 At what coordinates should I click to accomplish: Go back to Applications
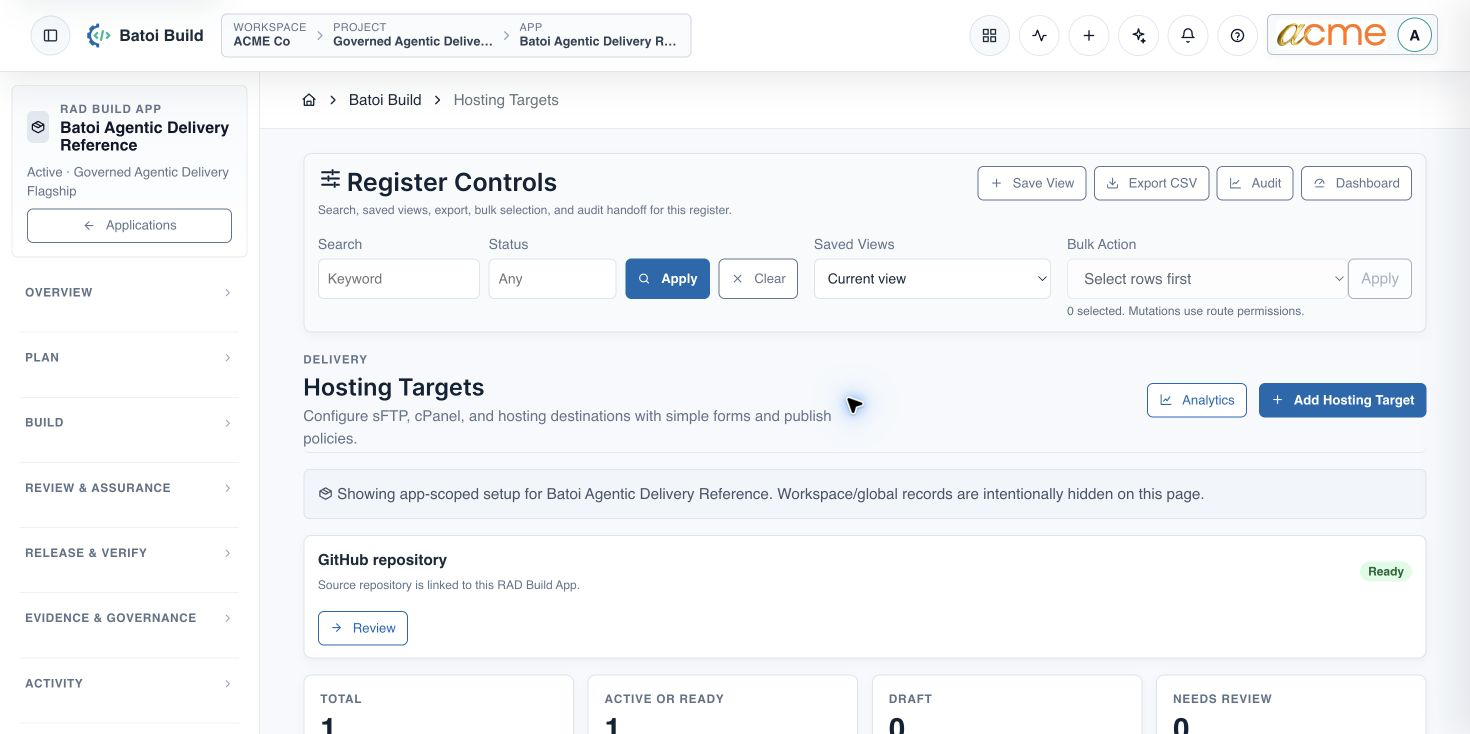tap(129, 225)
